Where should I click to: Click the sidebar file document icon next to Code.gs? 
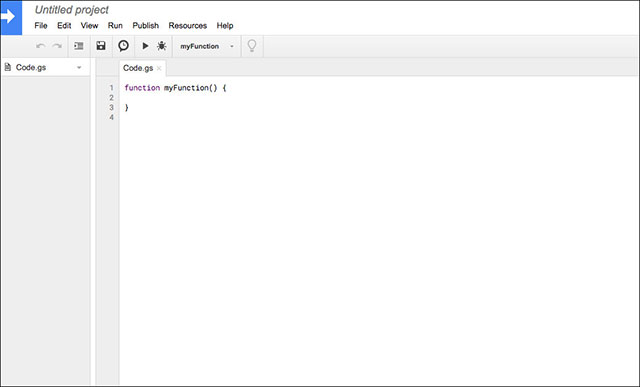[8, 67]
